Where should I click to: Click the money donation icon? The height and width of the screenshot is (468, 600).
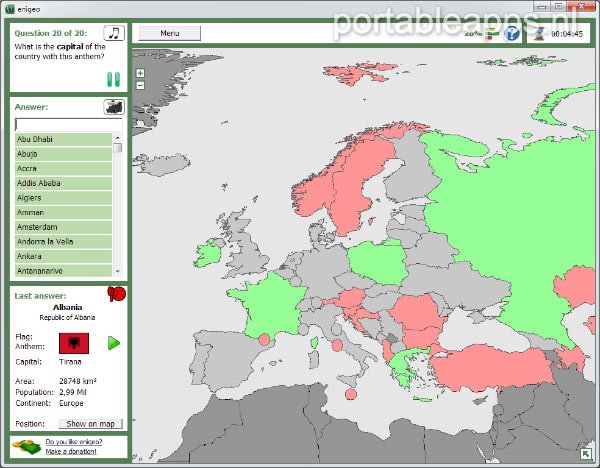26,446
